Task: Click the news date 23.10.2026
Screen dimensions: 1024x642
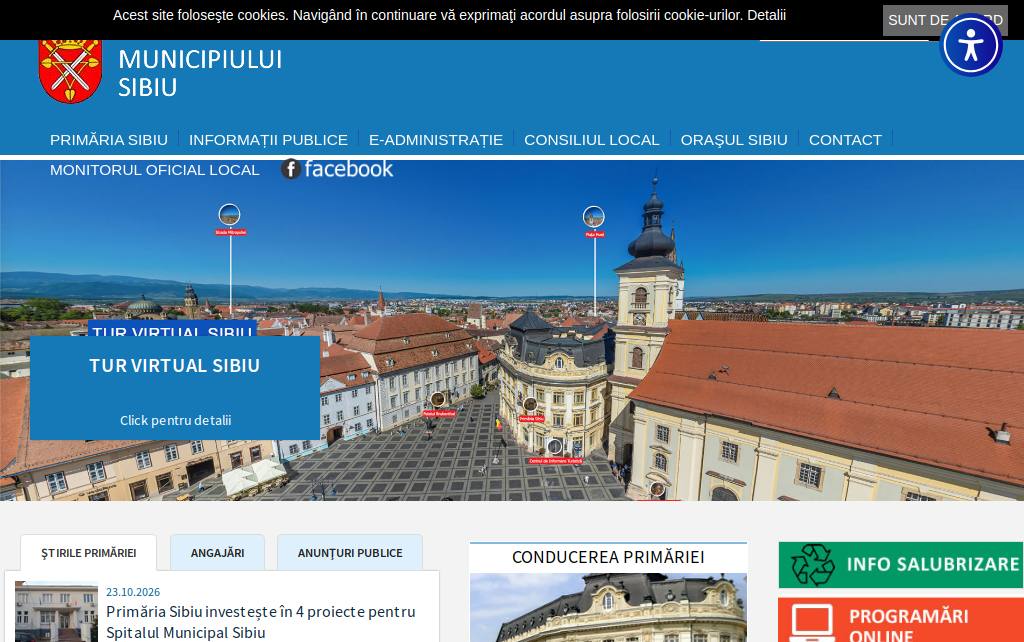Action: point(133,592)
